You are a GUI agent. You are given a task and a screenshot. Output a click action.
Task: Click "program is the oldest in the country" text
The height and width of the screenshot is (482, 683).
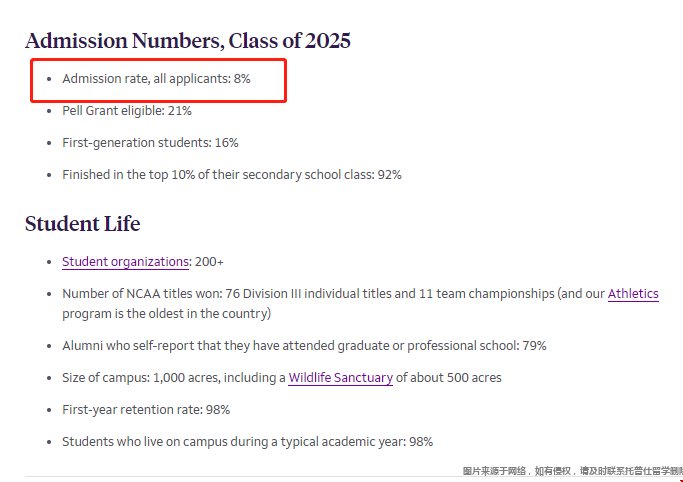tap(166, 313)
